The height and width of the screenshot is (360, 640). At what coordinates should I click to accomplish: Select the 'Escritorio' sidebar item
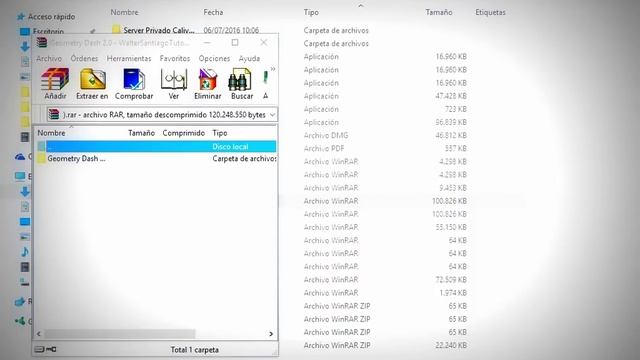click(x=48, y=31)
